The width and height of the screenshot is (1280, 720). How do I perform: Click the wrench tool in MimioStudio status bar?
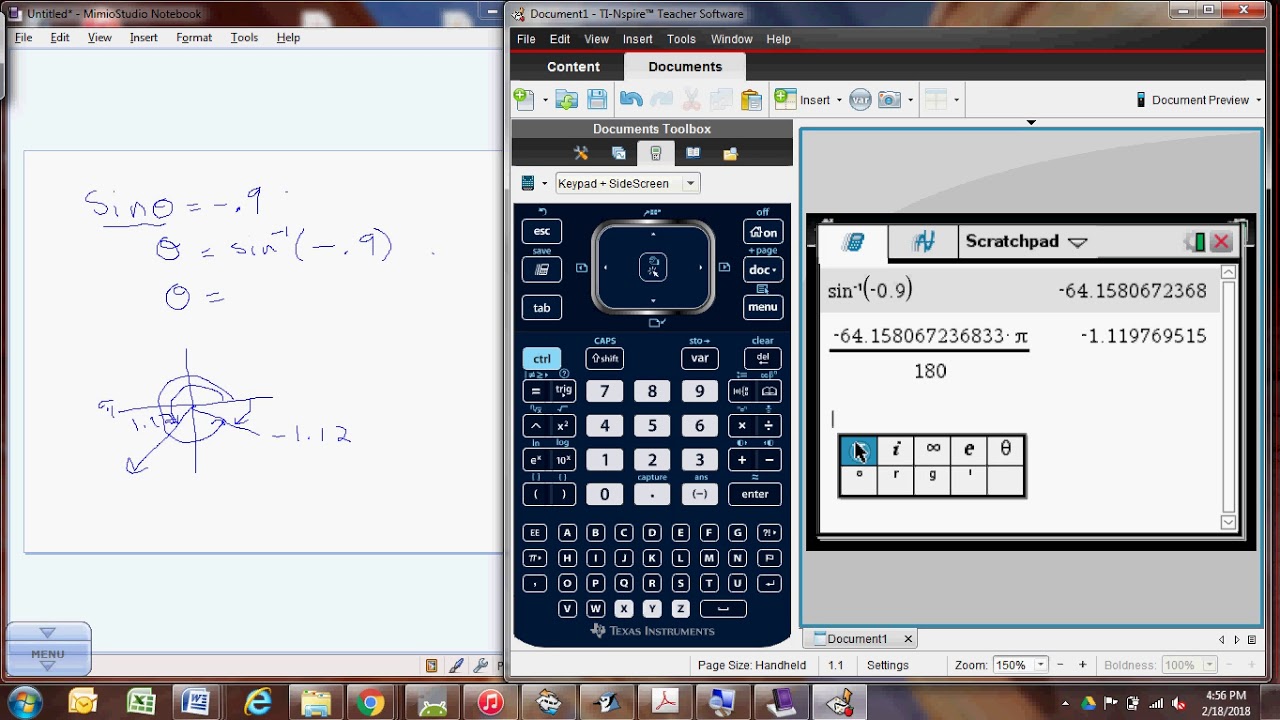pos(481,665)
